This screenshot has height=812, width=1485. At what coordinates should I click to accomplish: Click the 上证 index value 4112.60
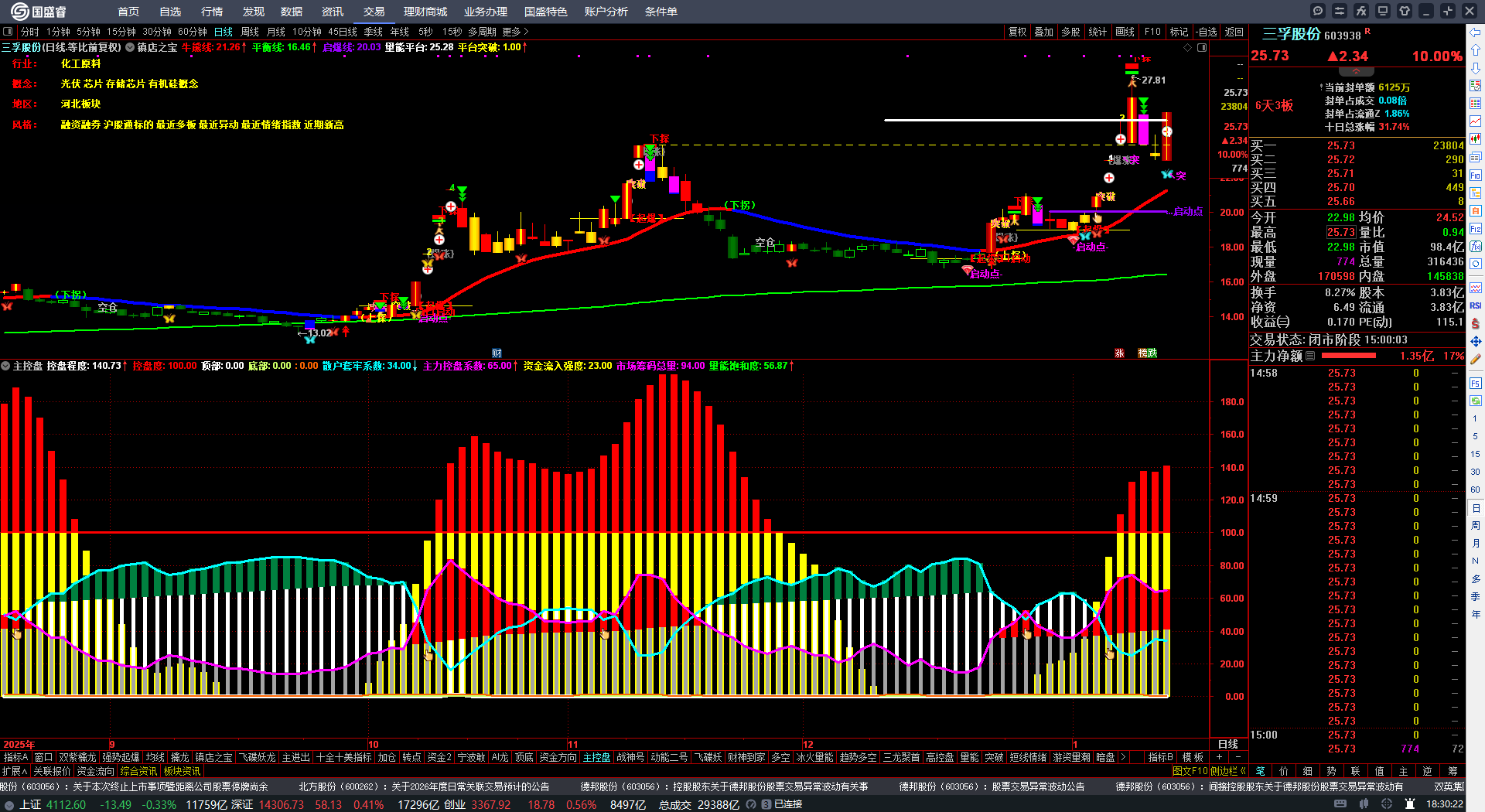67,804
